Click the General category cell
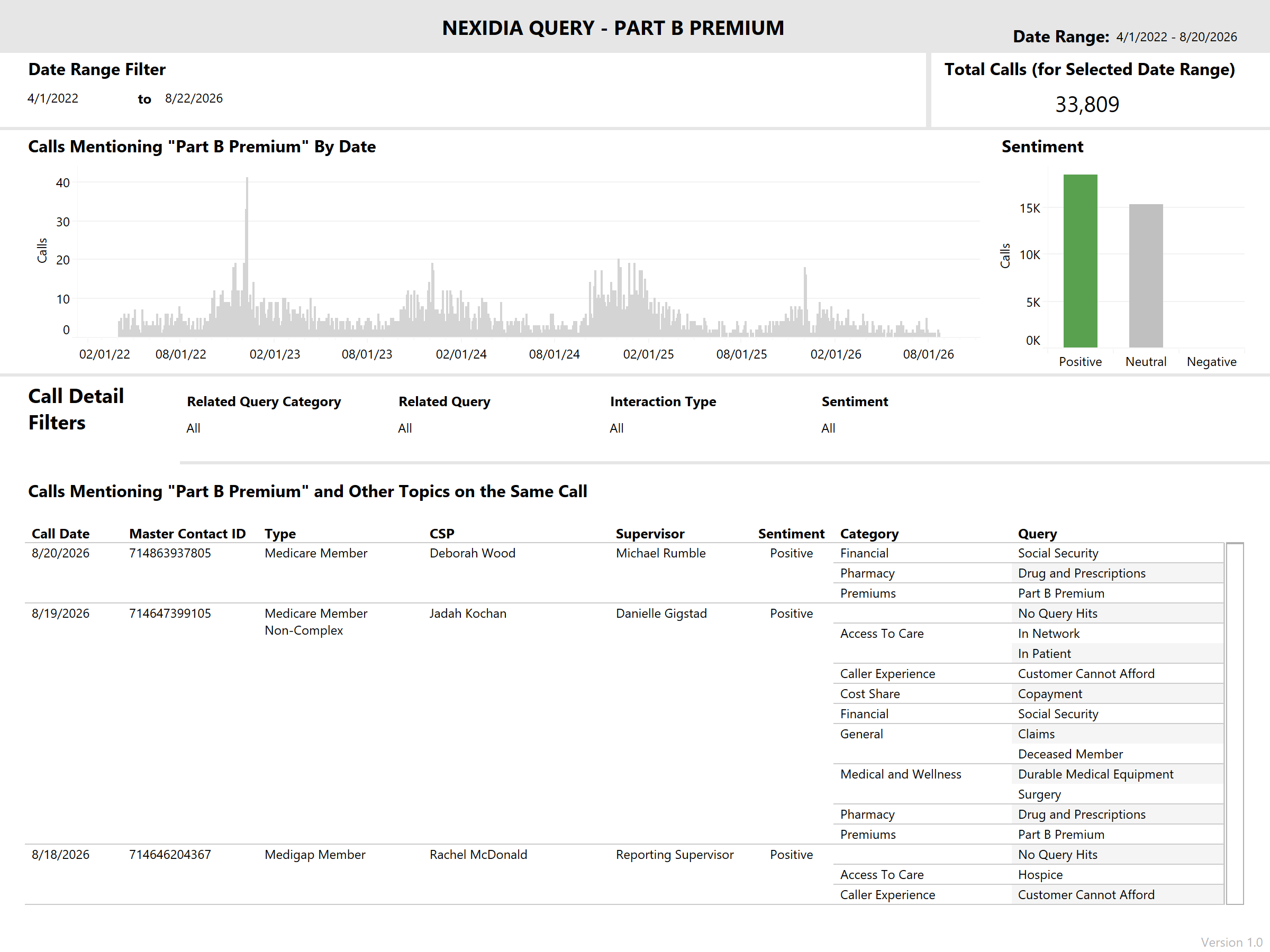The image size is (1270, 952). point(861,734)
